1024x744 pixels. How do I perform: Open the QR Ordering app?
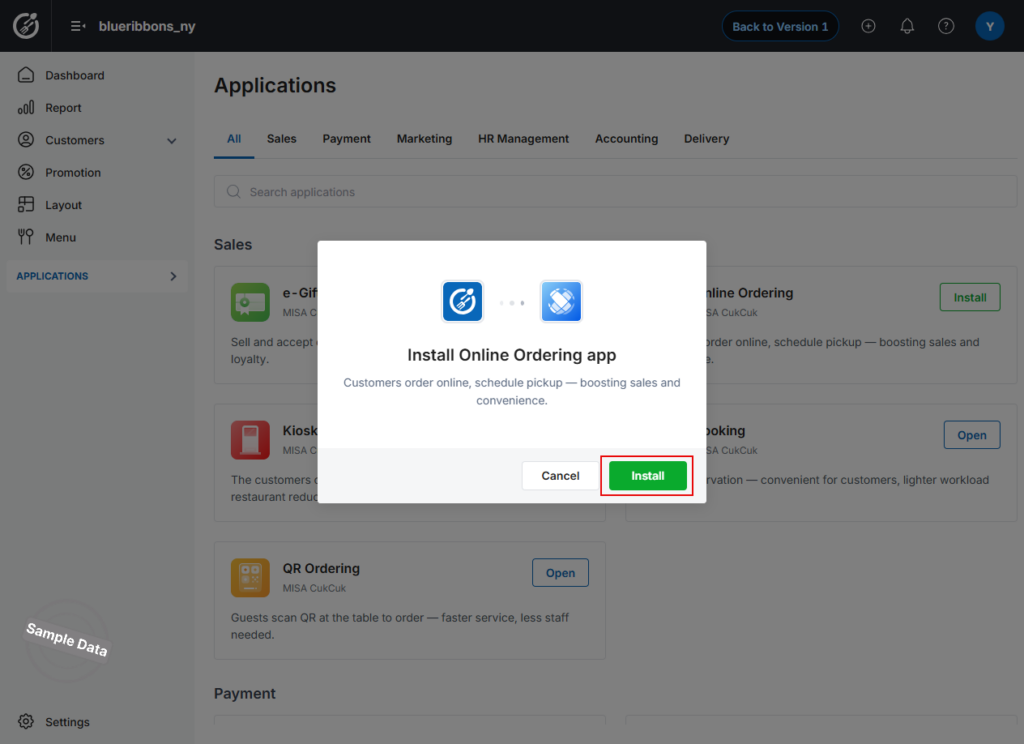pos(560,573)
